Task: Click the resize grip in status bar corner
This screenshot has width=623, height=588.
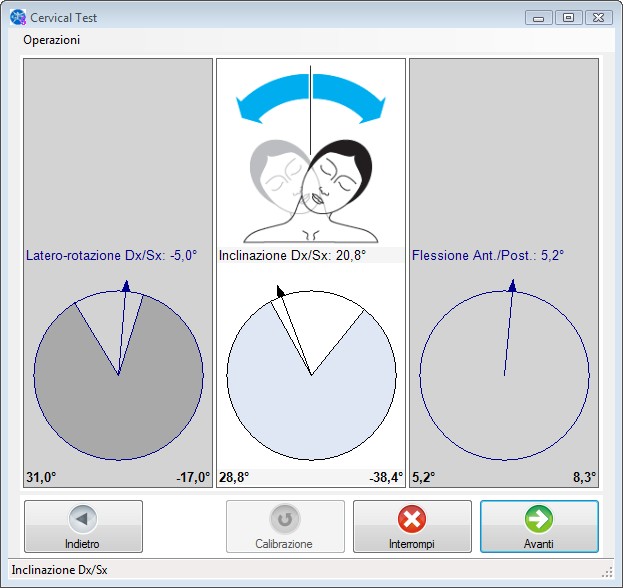Action: click(x=607, y=572)
